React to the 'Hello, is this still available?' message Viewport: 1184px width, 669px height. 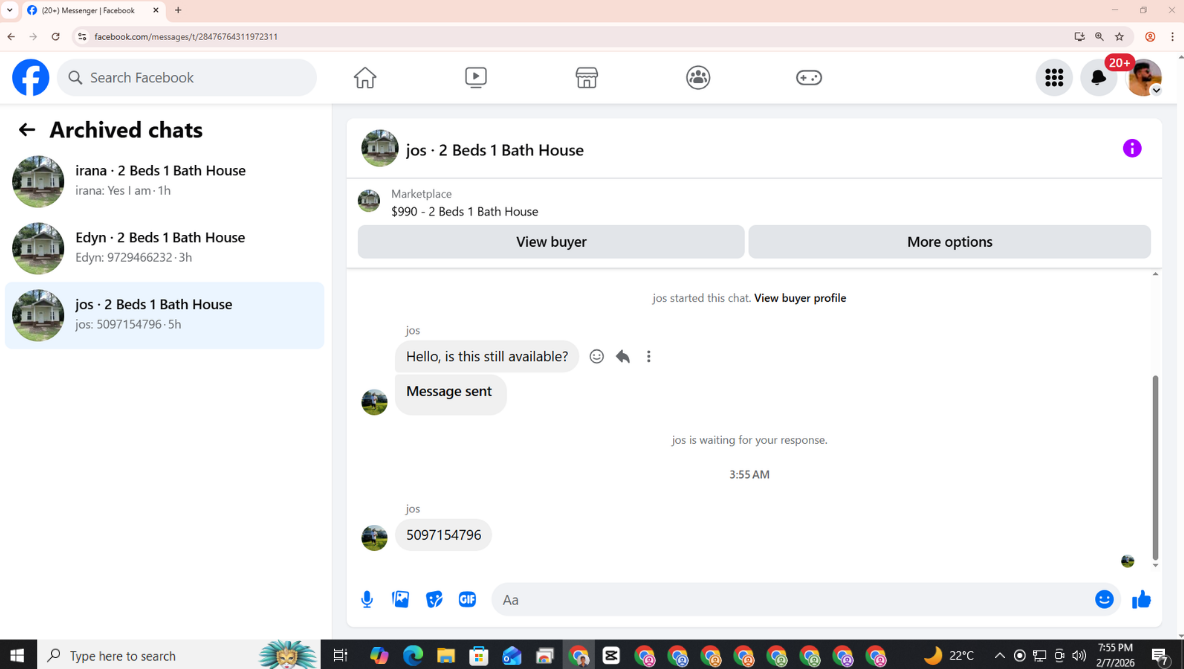[x=597, y=356]
